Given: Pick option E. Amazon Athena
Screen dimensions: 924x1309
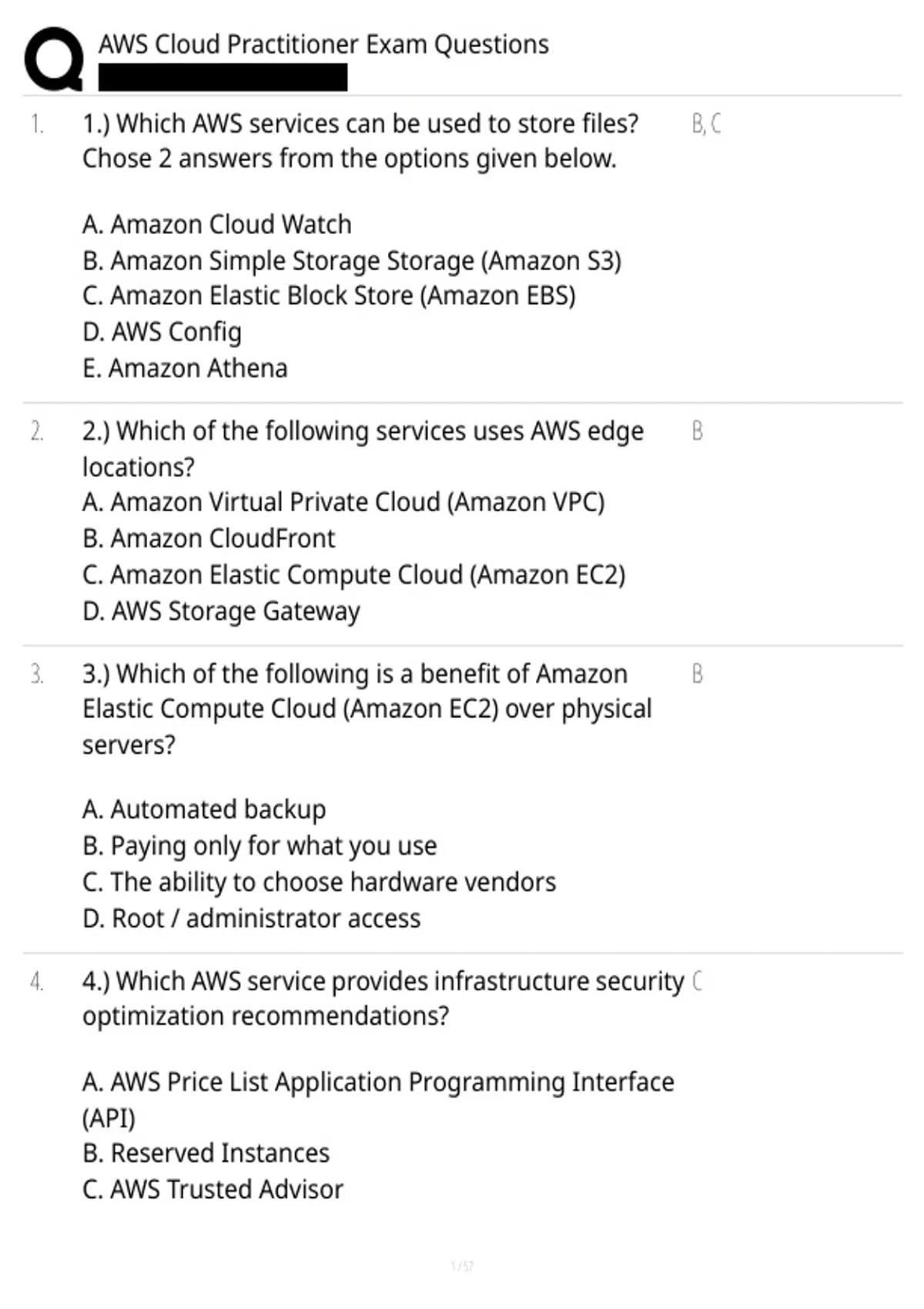Looking at the screenshot, I should click(185, 369).
